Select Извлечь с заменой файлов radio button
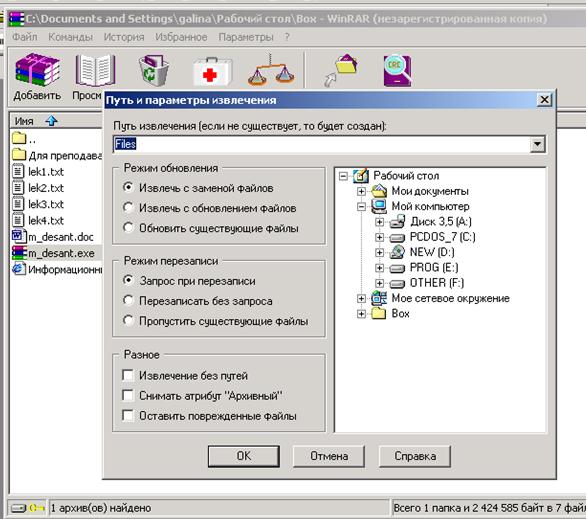Image resolution: width=586 pixels, height=519 pixels. point(128,187)
